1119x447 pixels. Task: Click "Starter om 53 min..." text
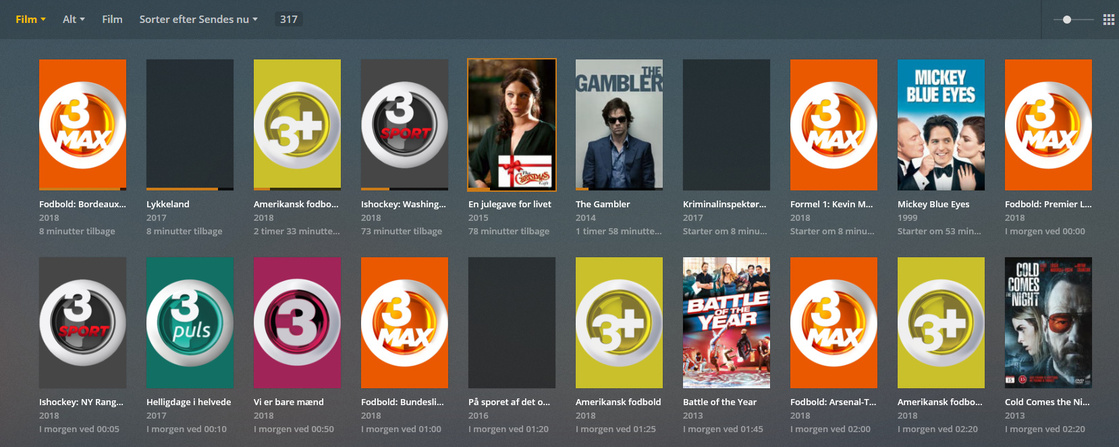[939, 231]
